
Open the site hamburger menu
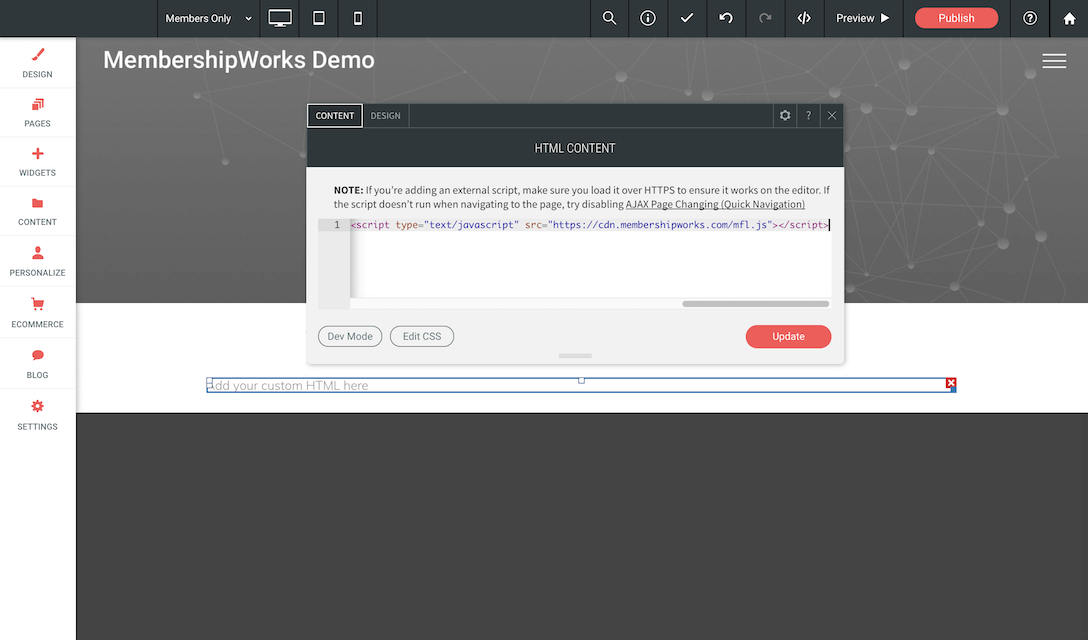(x=1053, y=61)
